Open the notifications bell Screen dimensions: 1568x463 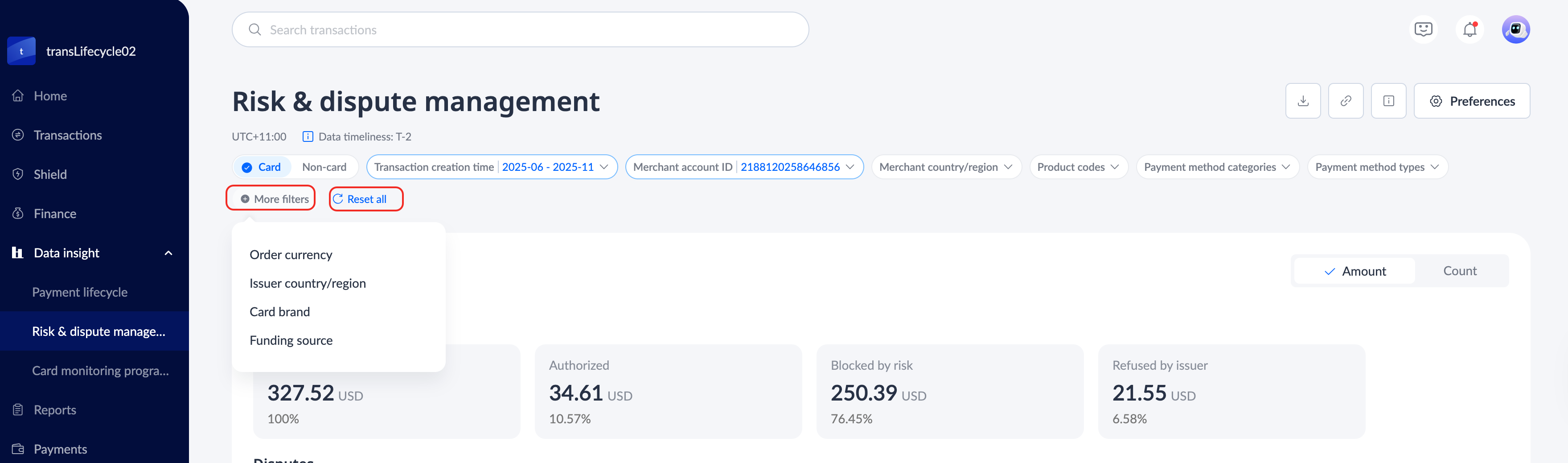tap(1469, 29)
